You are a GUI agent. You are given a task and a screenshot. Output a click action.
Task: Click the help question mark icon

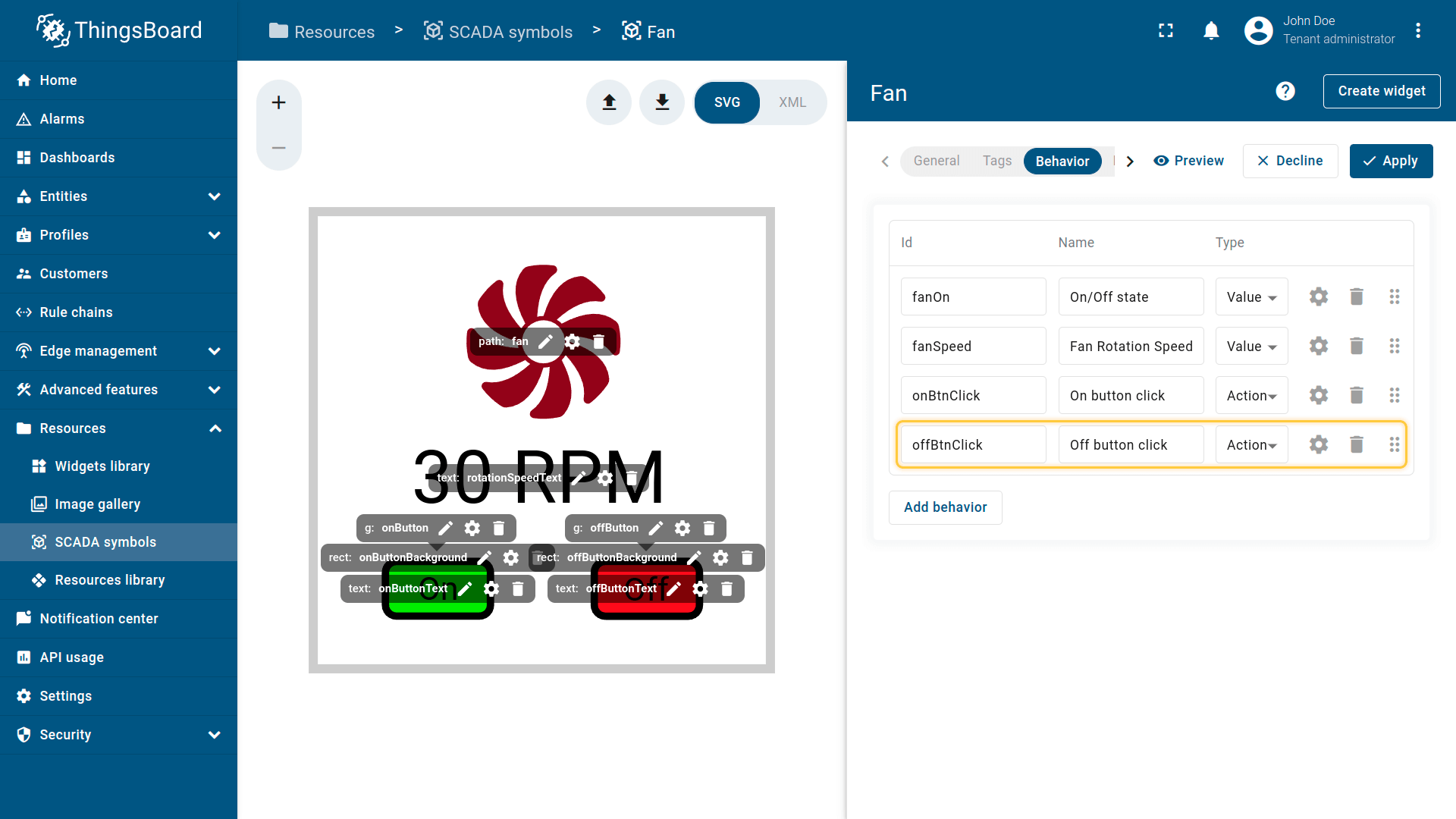1285,91
